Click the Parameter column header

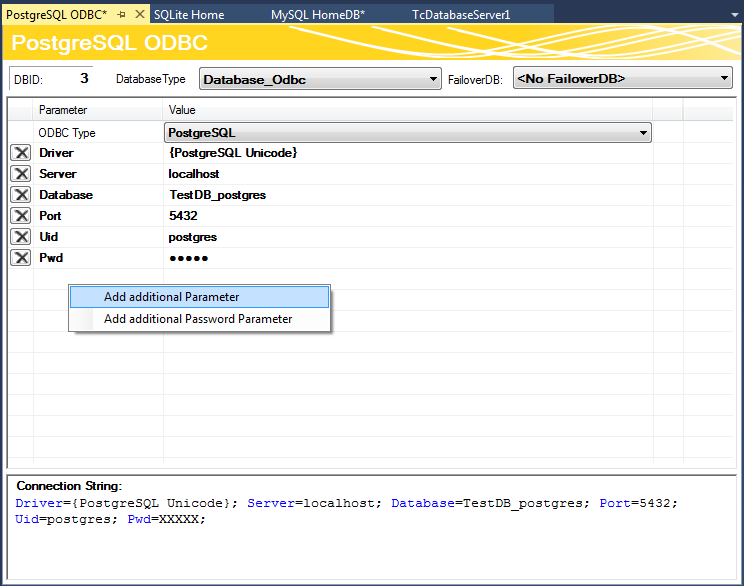[98, 110]
